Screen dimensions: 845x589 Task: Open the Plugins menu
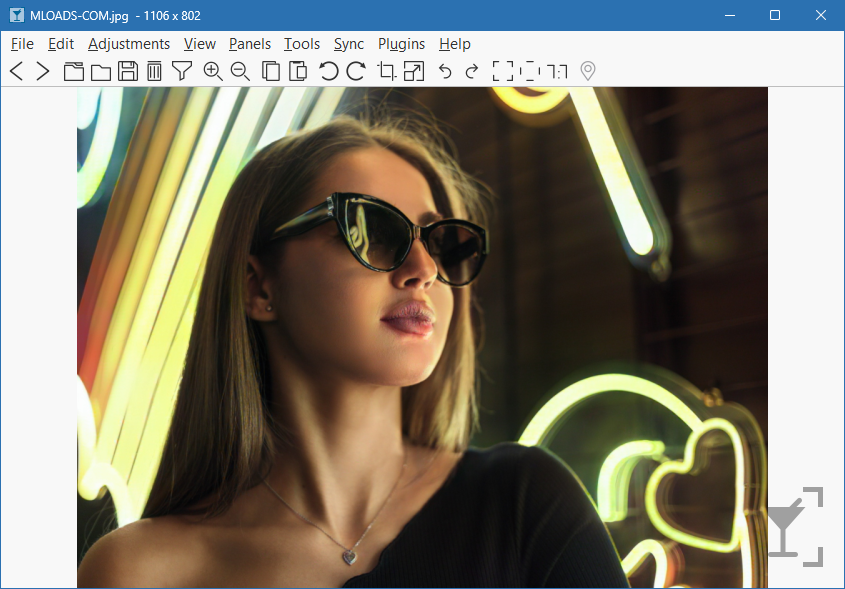tap(401, 44)
